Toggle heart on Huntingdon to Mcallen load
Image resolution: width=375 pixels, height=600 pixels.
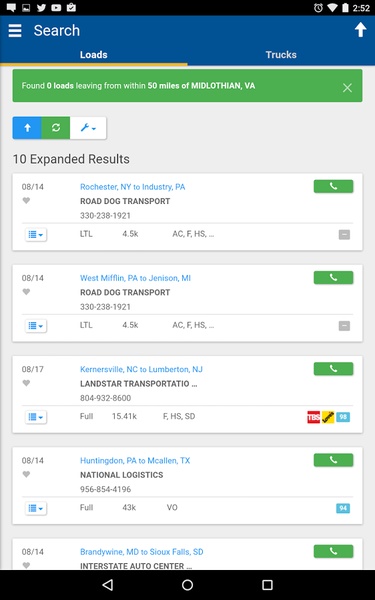click(26, 474)
